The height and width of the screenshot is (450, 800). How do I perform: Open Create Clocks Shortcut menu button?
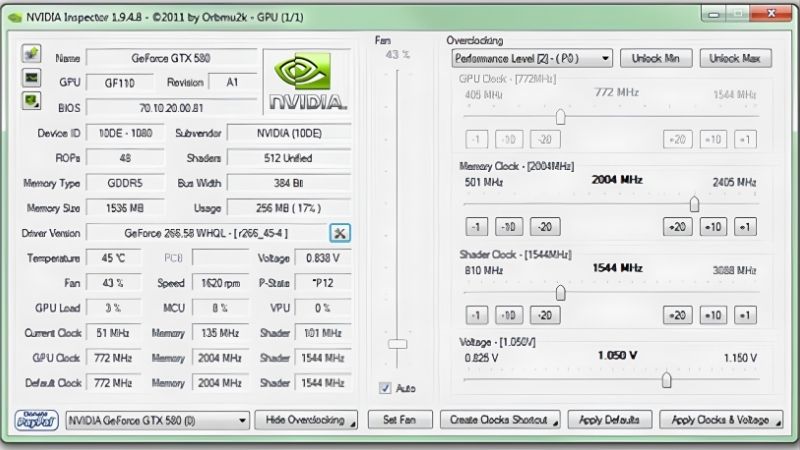(500, 420)
